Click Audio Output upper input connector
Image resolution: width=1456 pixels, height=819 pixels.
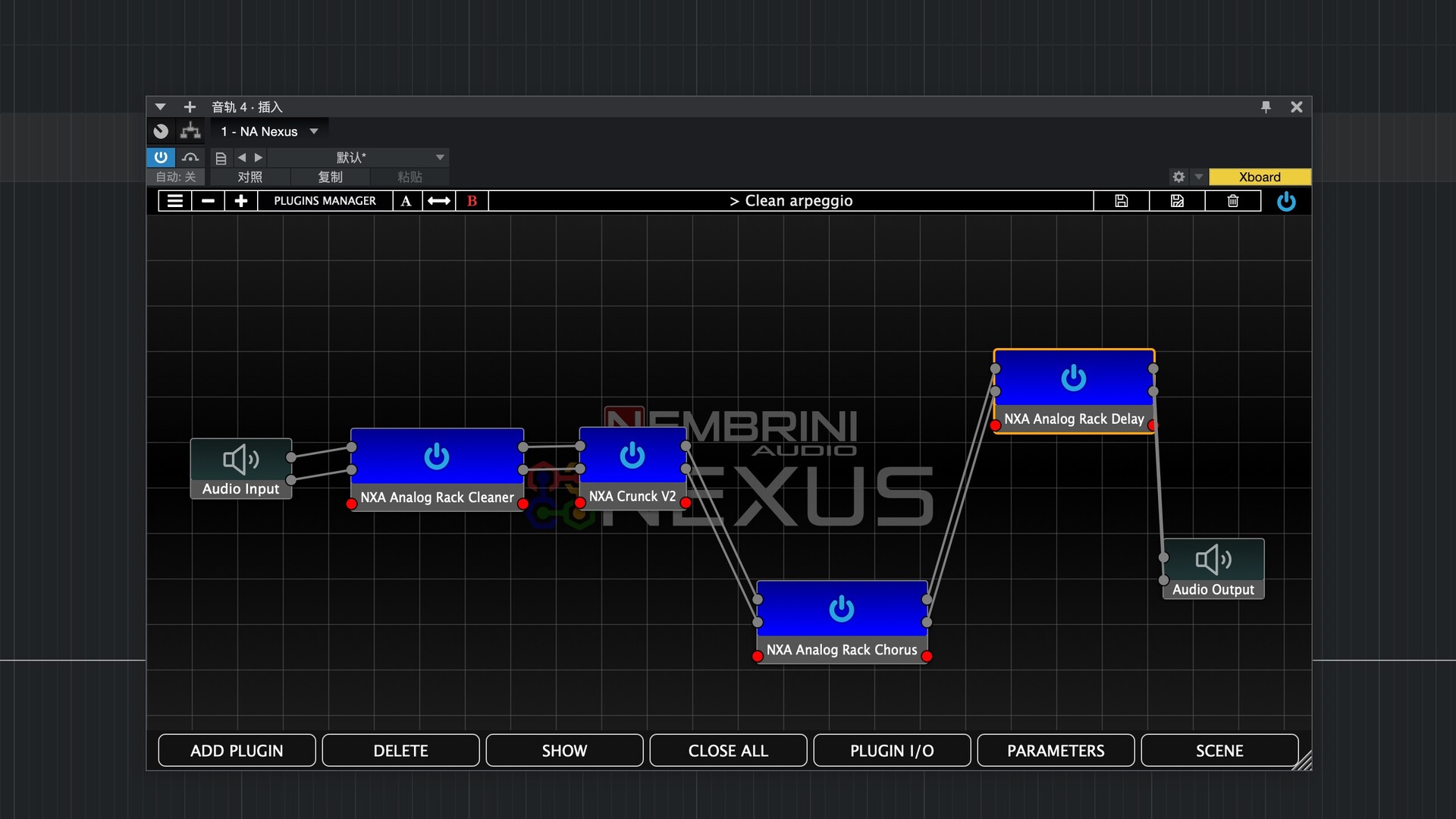1164,557
